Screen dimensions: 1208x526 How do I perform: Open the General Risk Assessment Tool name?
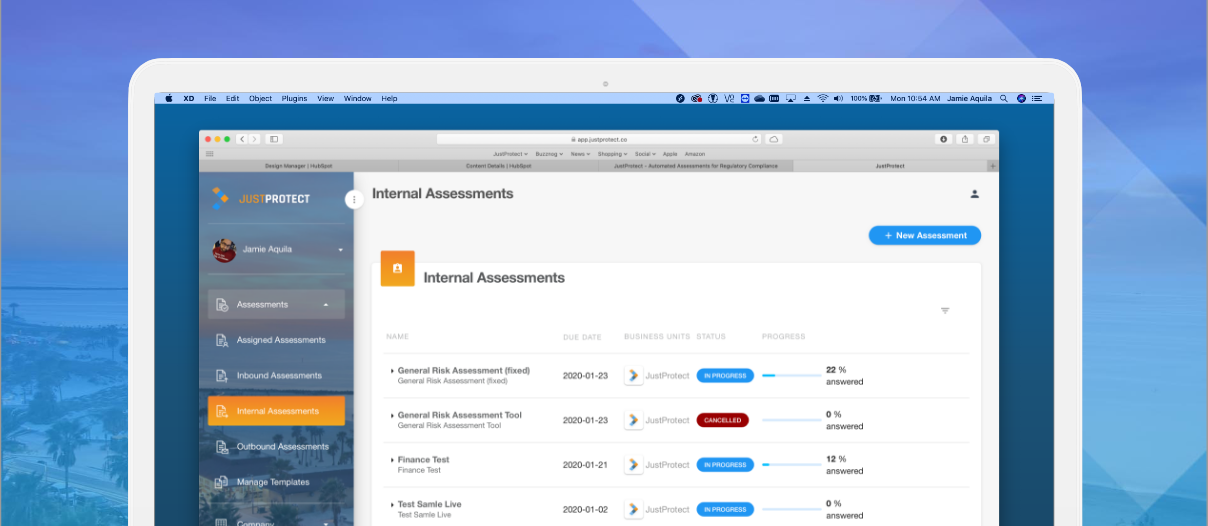[x=460, y=415]
